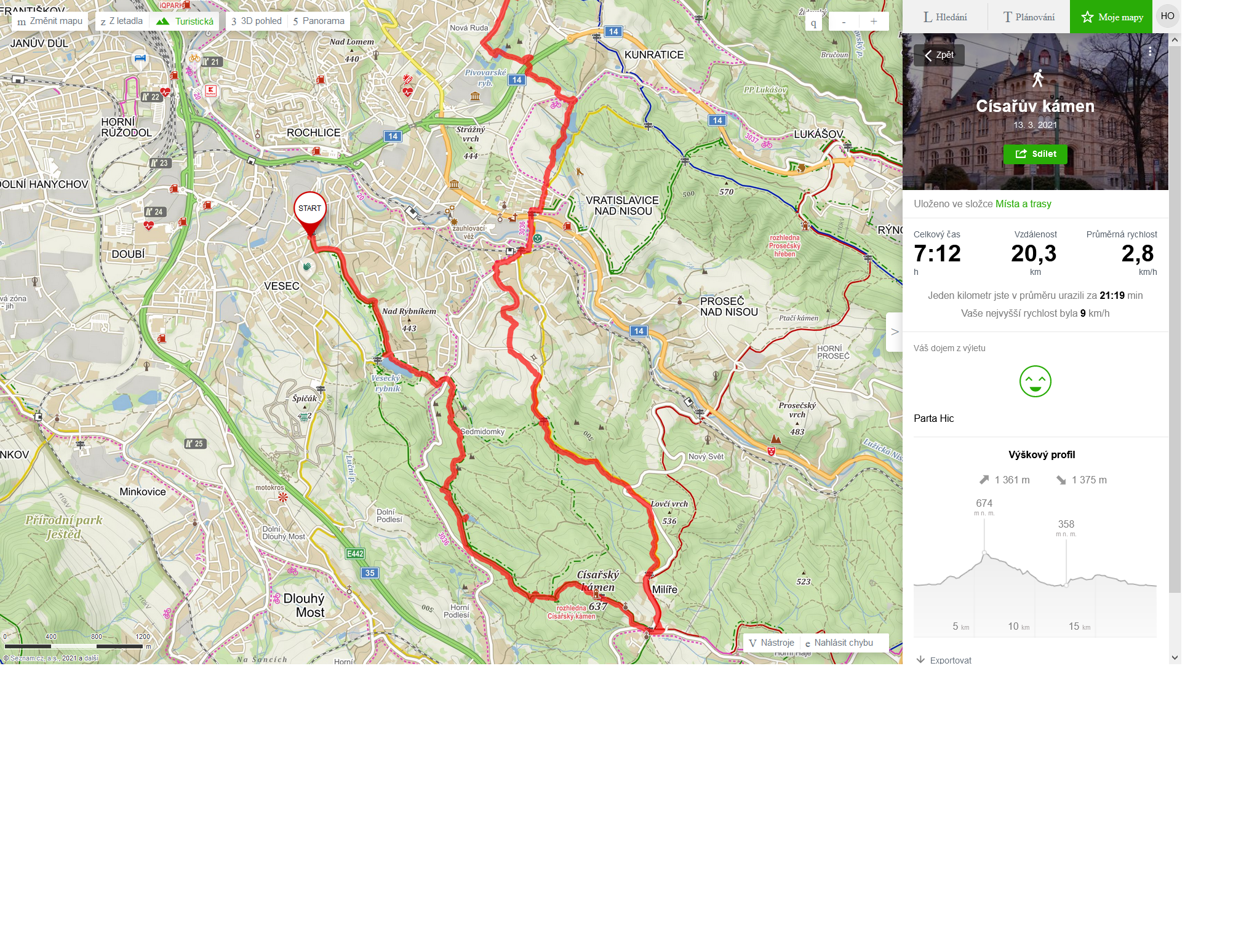This screenshot has width=1233, height=952.
Task: Zoom out with the minus button
Action: pyautogui.click(x=844, y=22)
